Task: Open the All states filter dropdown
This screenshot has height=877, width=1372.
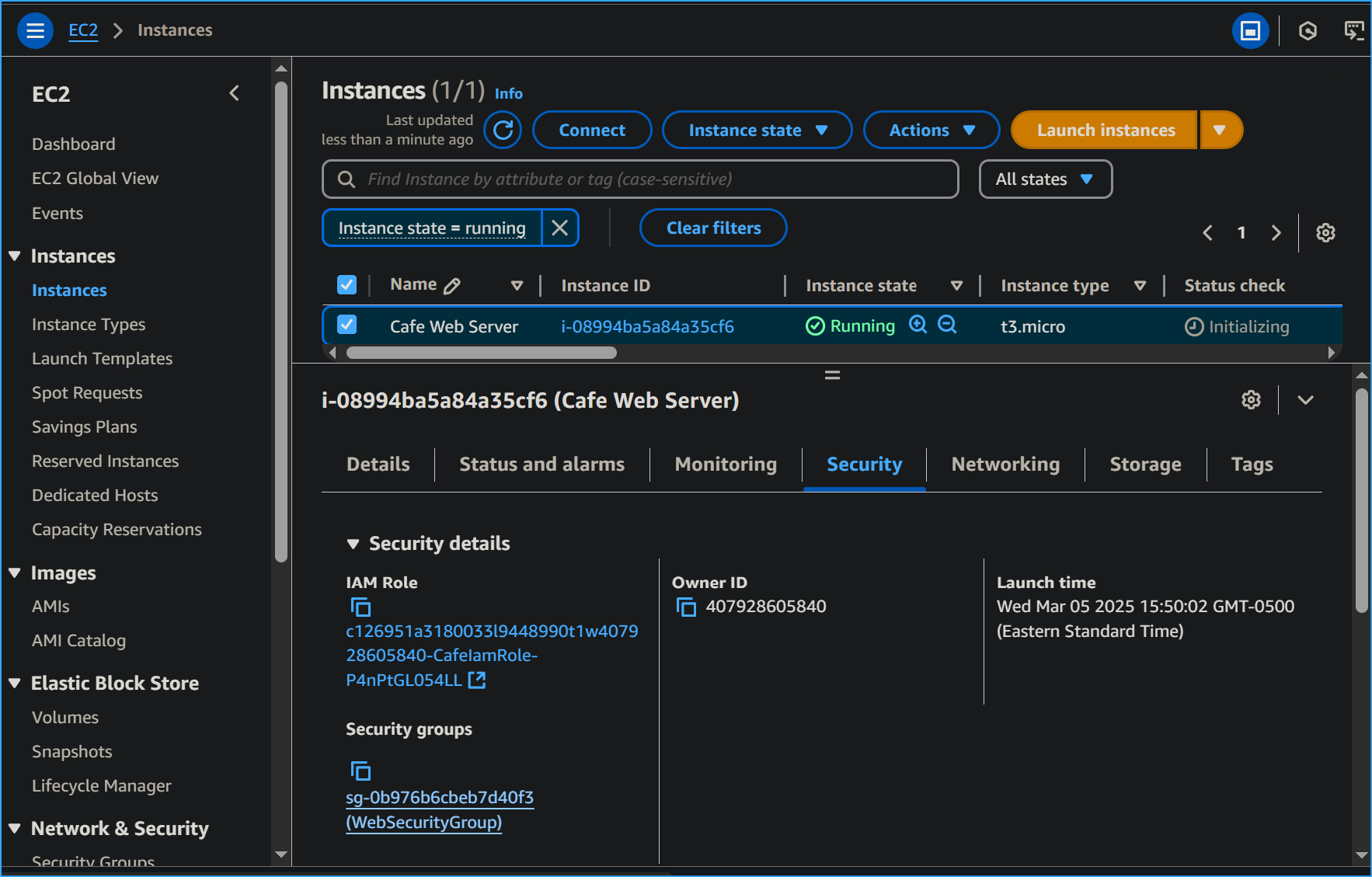Action: click(x=1045, y=179)
